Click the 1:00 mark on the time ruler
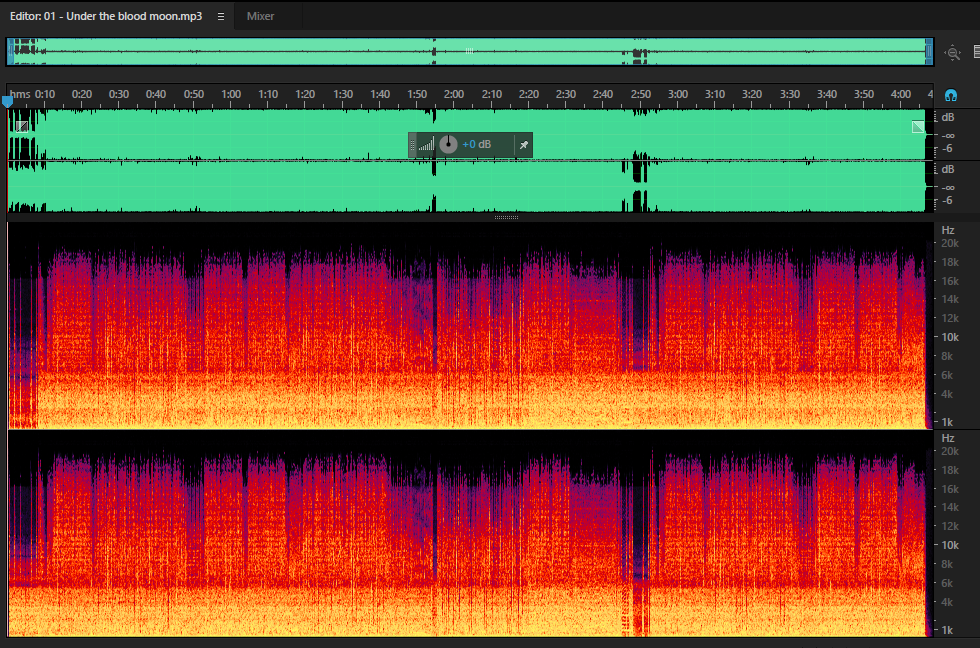Image resolution: width=980 pixels, height=648 pixels. tap(231, 94)
